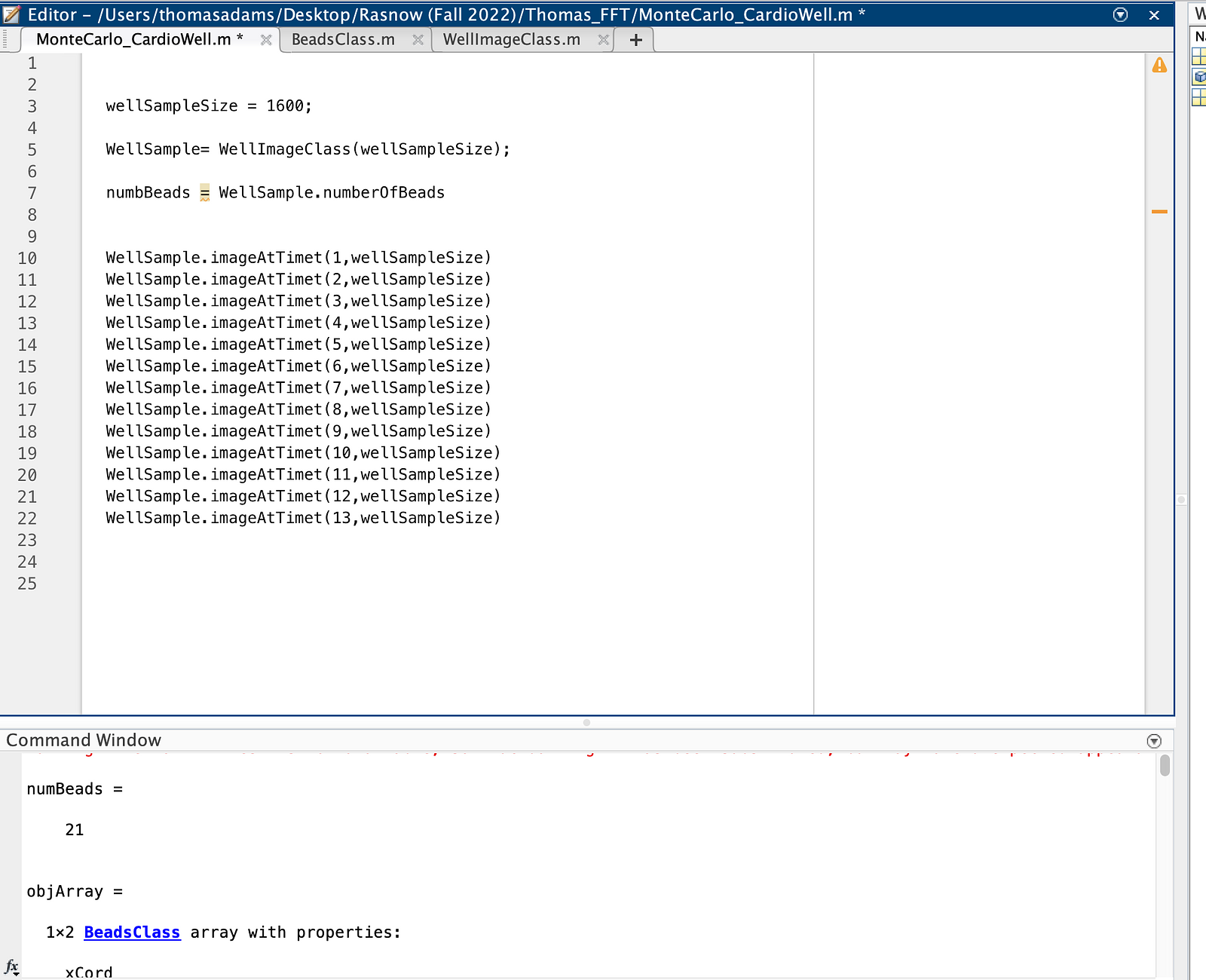Click the fx function browser icon
This screenshot has width=1206, height=980.
[x=12, y=966]
